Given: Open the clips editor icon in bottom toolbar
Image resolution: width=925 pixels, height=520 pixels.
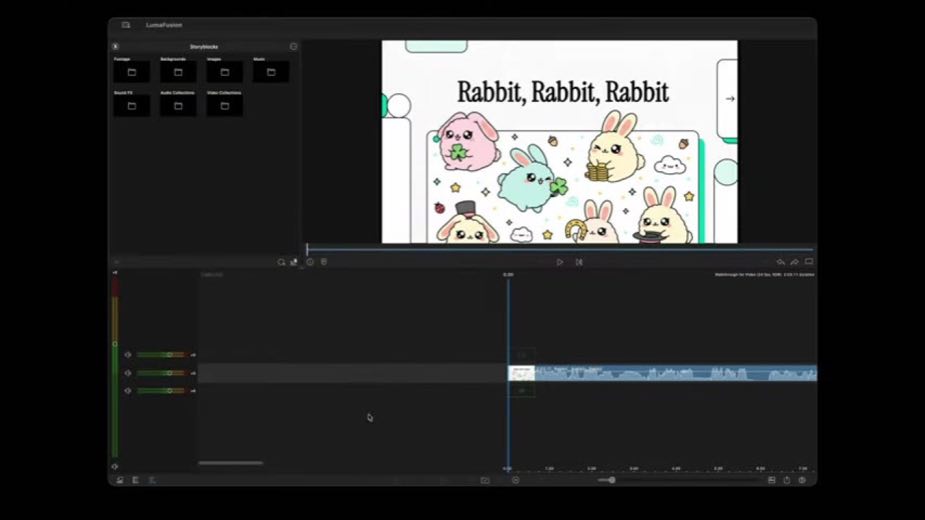Looking at the screenshot, I should click(x=120, y=480).
